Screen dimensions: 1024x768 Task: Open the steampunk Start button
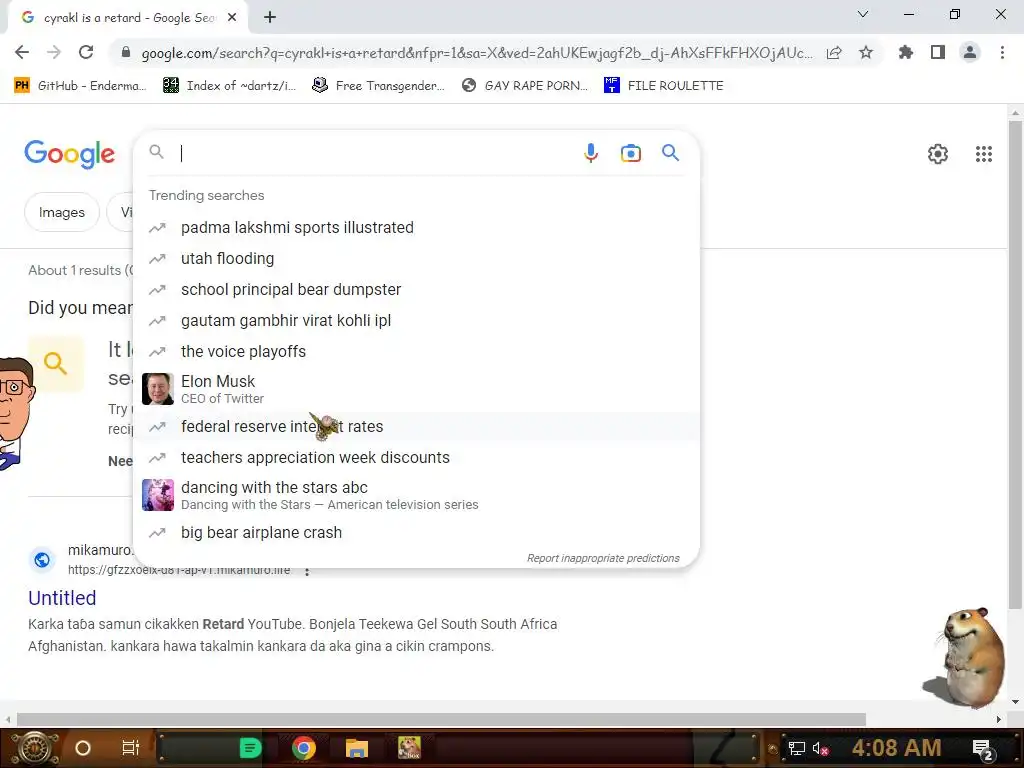35,748
